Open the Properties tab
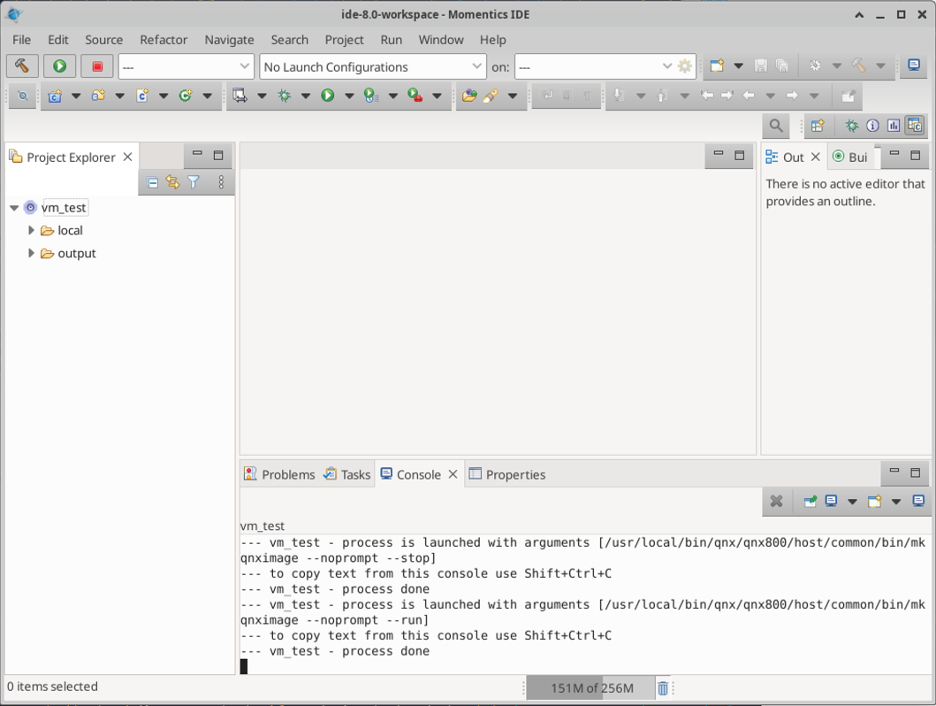 click(x=508, y=474)
